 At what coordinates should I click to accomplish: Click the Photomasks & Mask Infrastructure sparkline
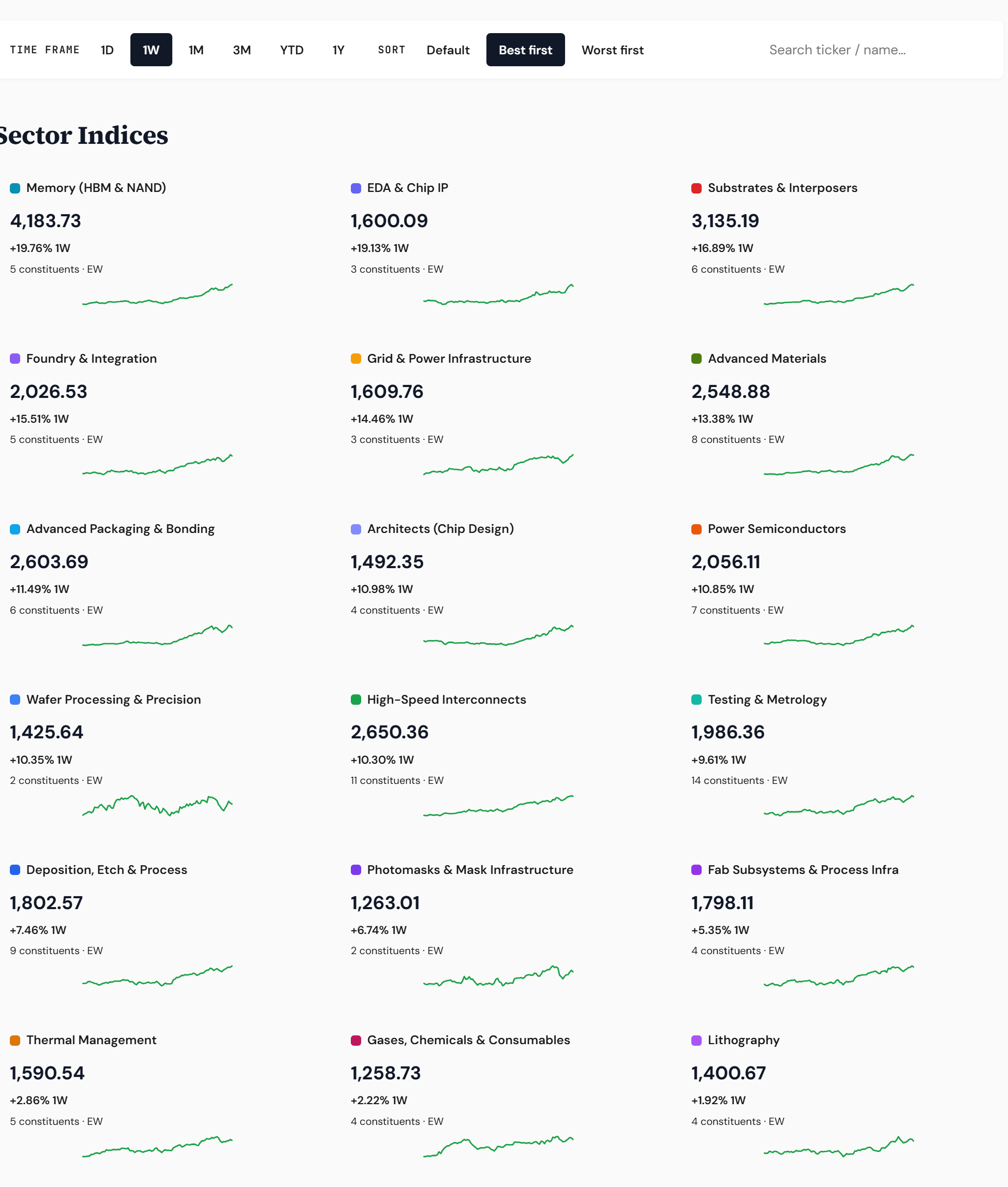point(498,975)
